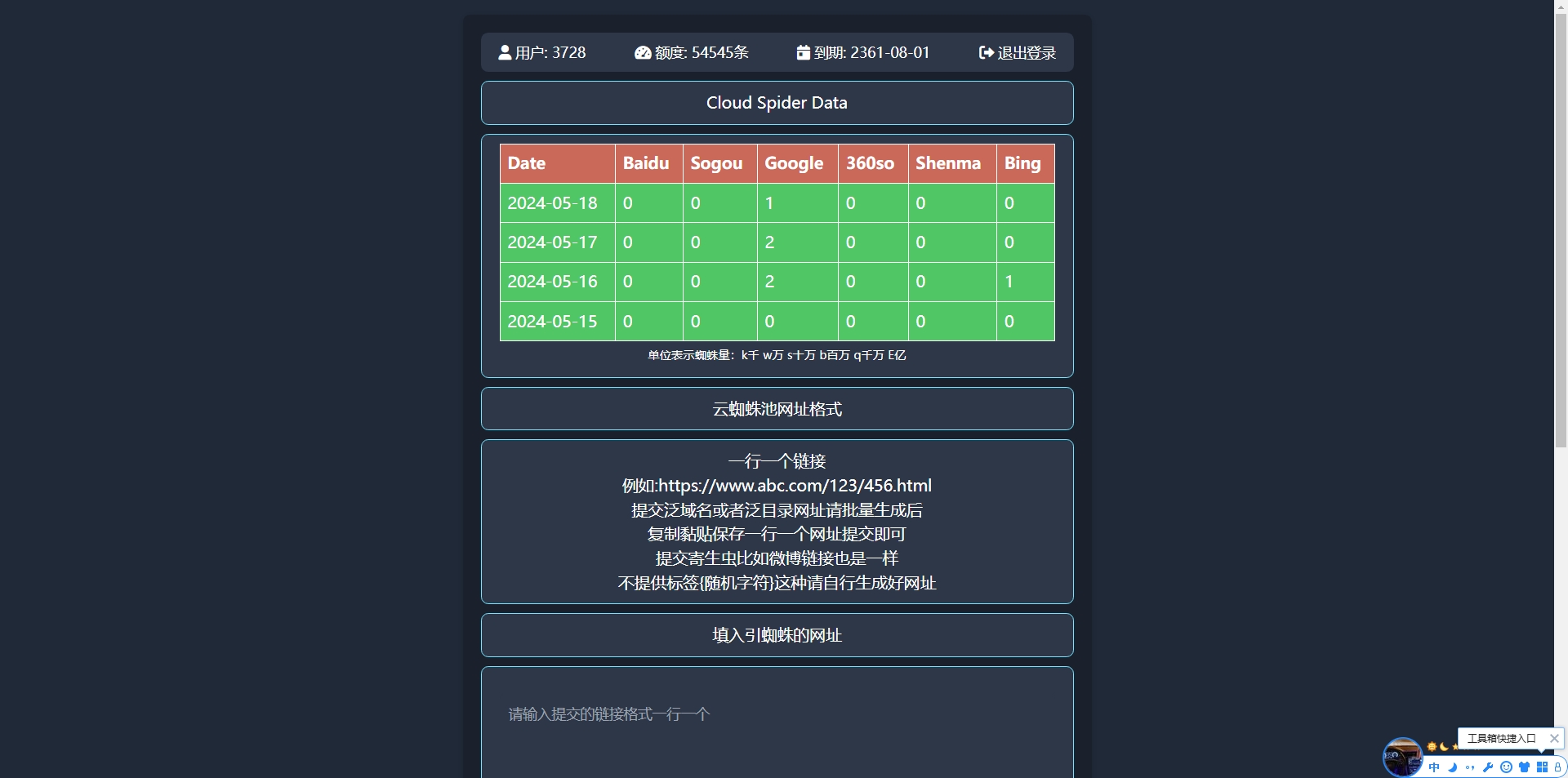Click the 工具箱快捷入口 tooltip text
Screen dimensions: 1568x778
click(1501, 738)
